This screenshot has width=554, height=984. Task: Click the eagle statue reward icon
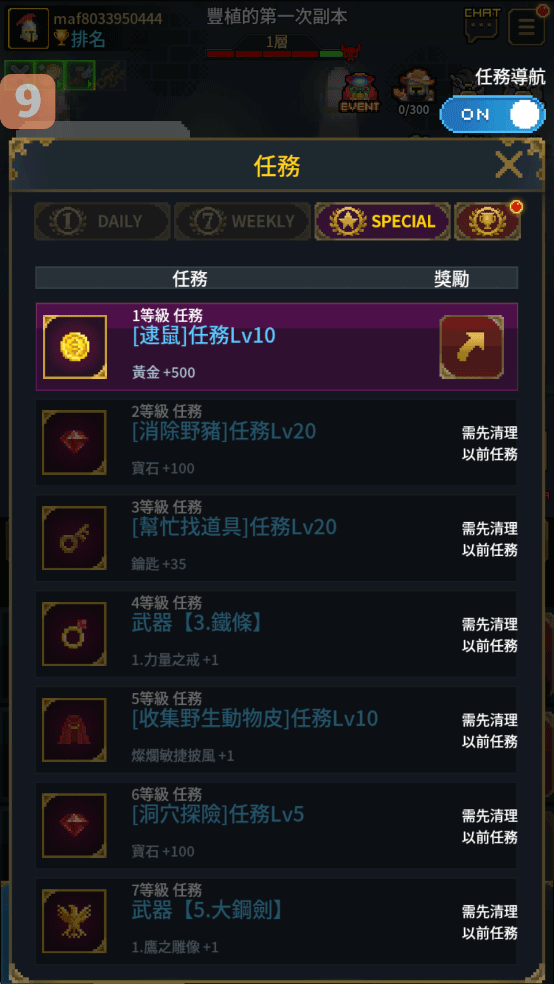point(75,921)
